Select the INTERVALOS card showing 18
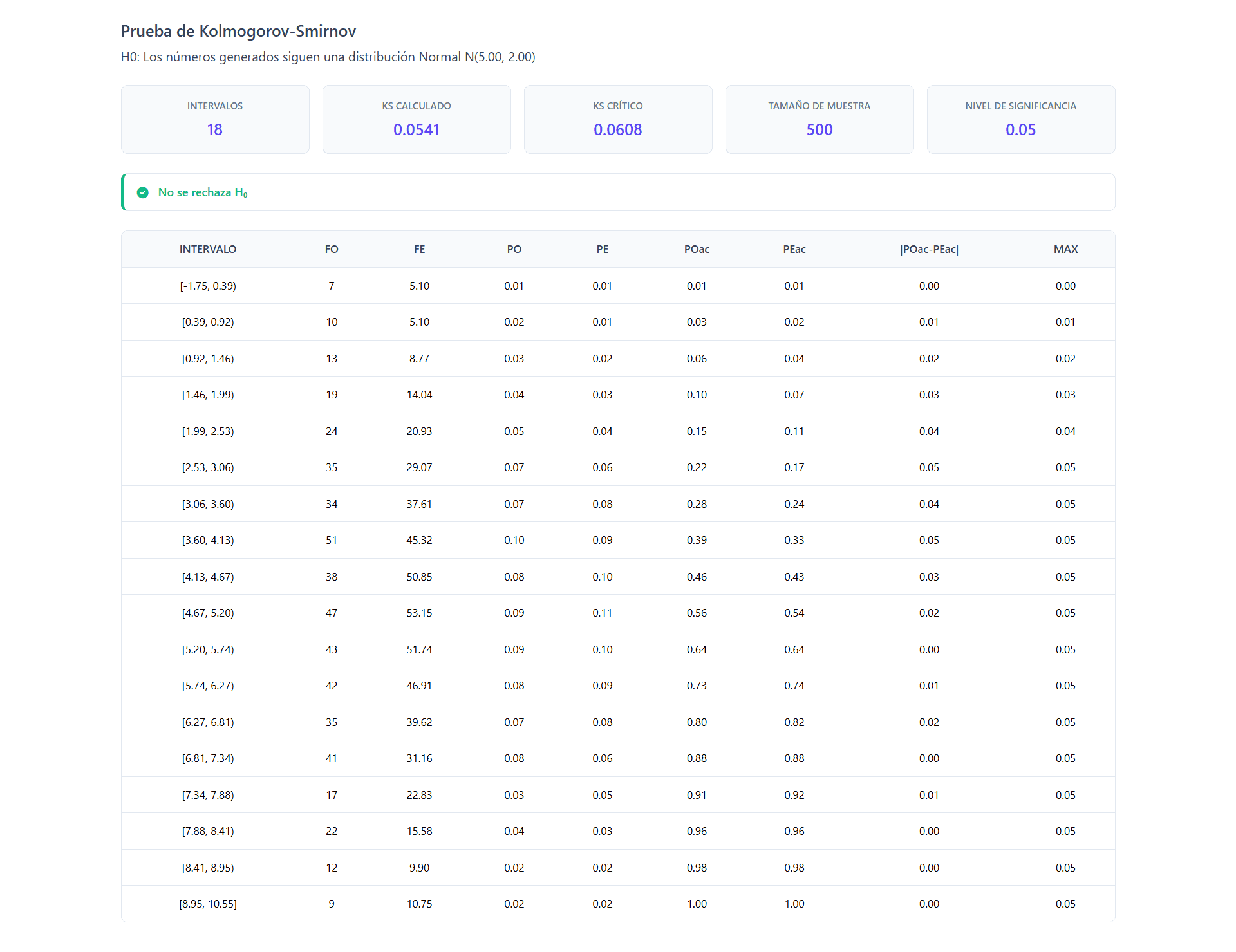This screenshot has width=1236, height=952. pyautogui.click(x=215, y=119)
